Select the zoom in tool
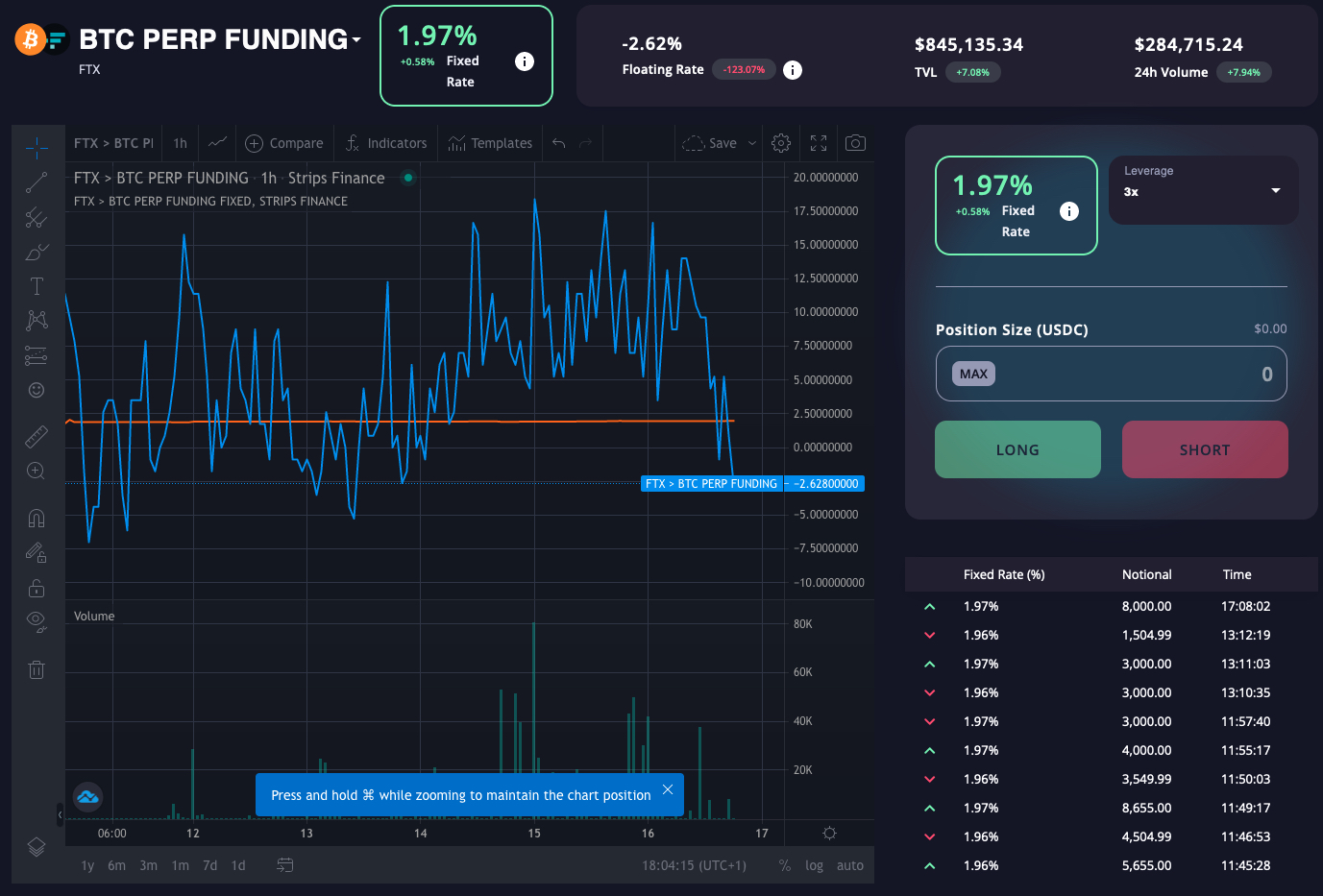Viewport: 1323px width, 896px height. [x=37, y=471]
